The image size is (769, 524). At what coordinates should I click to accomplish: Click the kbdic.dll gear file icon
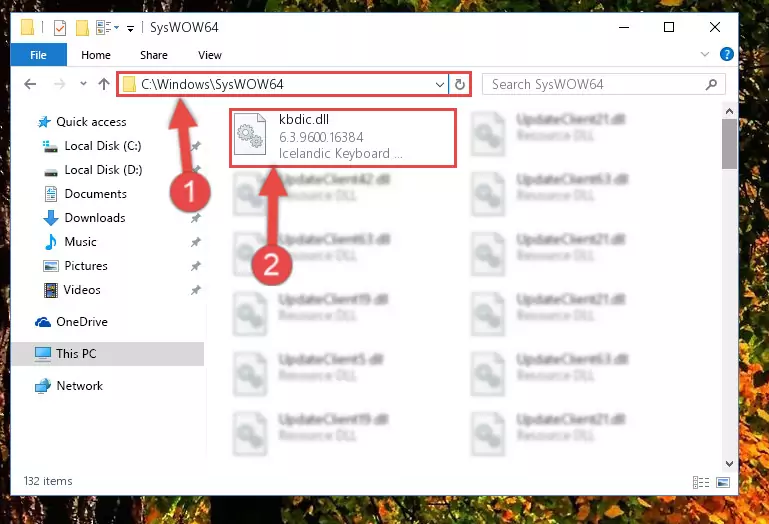pyautogui.click(x=250, y=136)
